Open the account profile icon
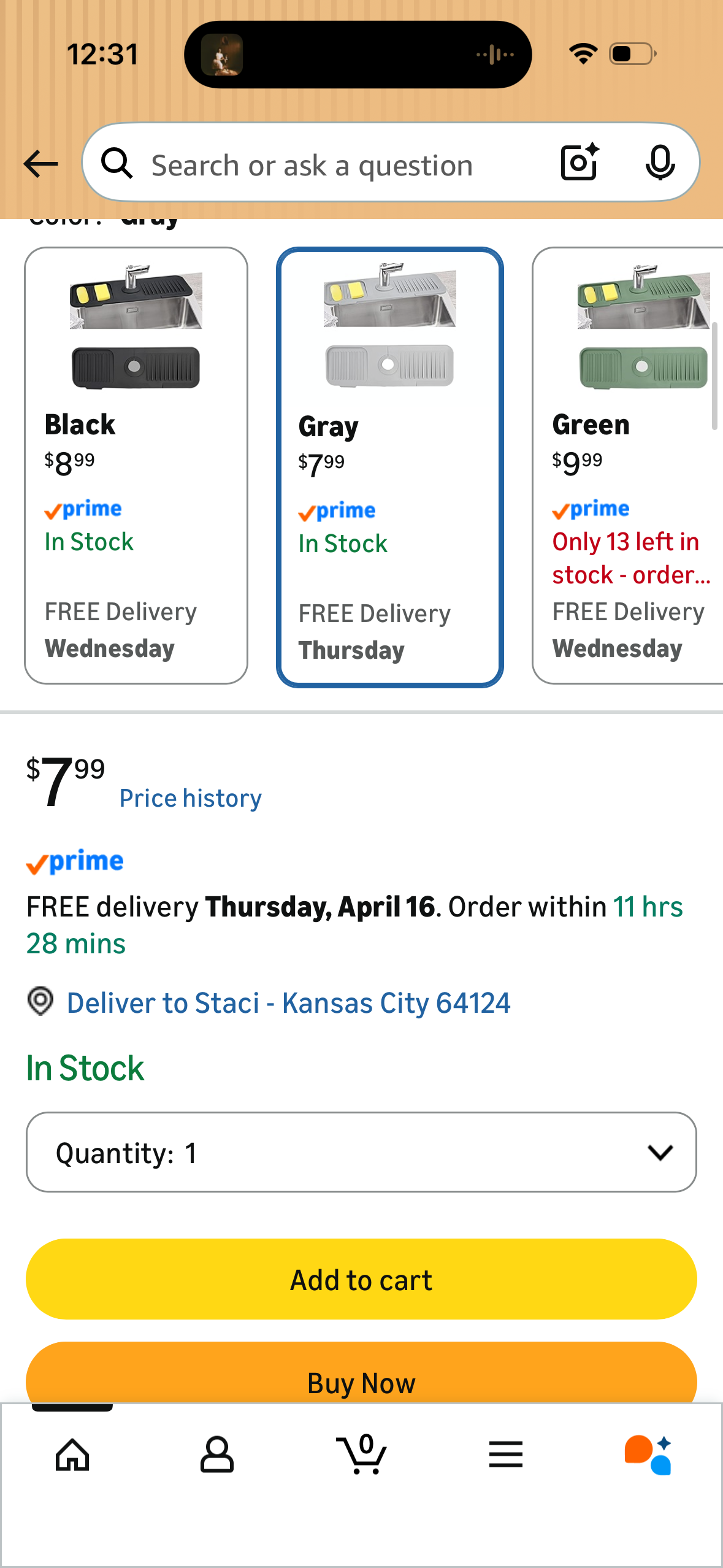 [x=217, y=1455]
